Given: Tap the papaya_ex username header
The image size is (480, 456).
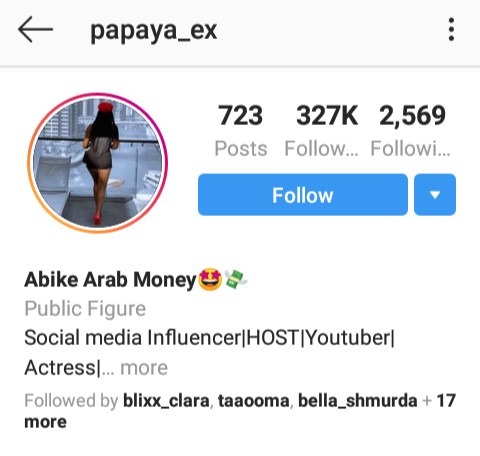Looking at the screenshot, I should click(x=154, y=31).
